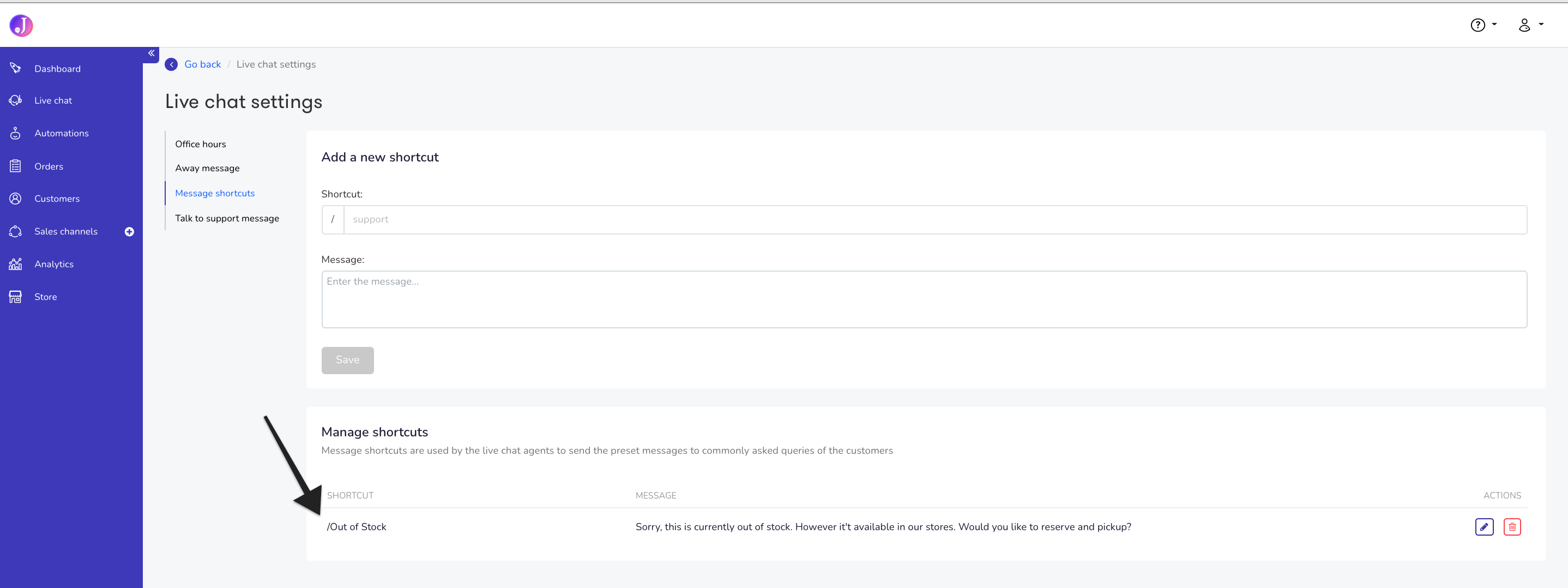The width and height of the screenshot is (1568, 588).
Task: Click the MESSAGE column header
Action: 655,495
